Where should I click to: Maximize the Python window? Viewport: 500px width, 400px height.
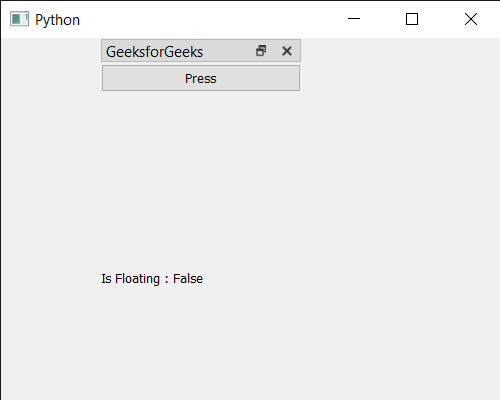point(412,19)
